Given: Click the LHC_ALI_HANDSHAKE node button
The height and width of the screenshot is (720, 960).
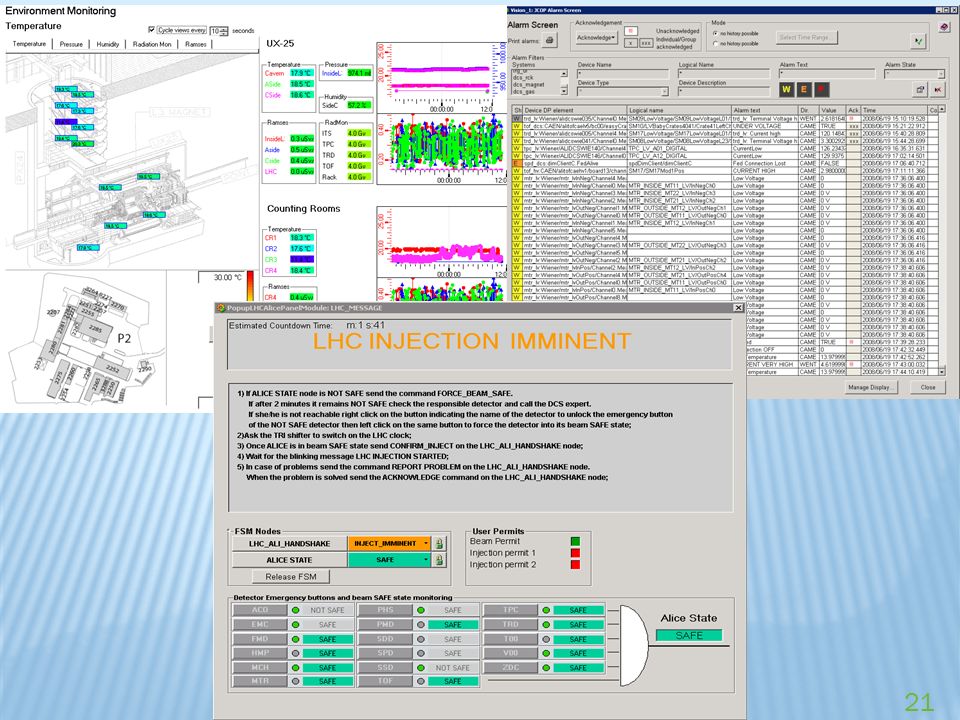Looking at the screenshot, I should point(290,544).
